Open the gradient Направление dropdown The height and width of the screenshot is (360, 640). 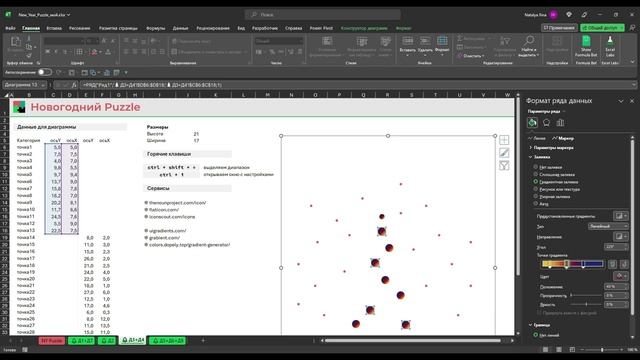(x=620, y=236)
